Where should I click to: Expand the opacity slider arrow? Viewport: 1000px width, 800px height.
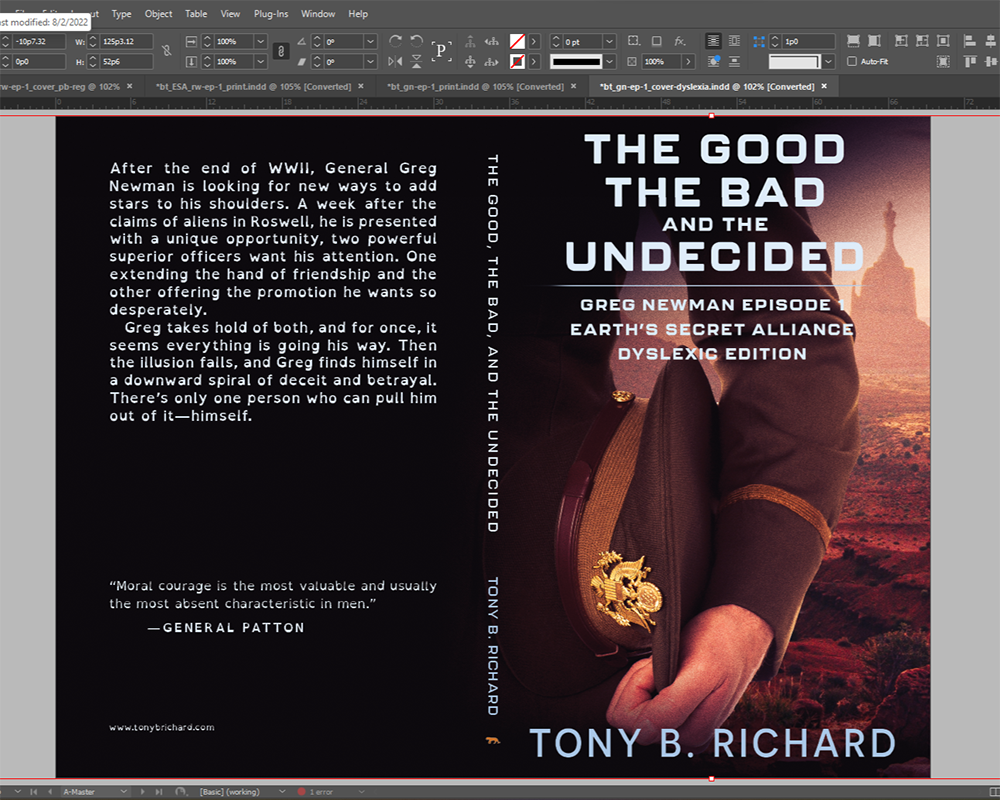688,62
